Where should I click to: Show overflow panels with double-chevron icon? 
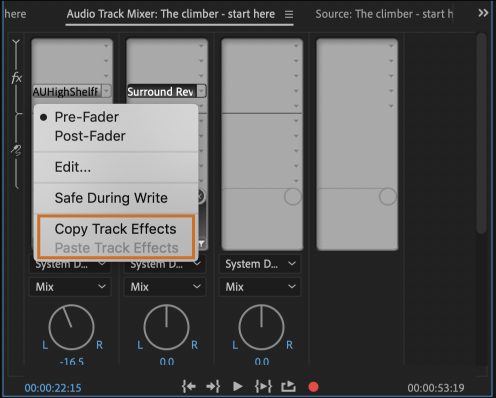pos(483,13)
